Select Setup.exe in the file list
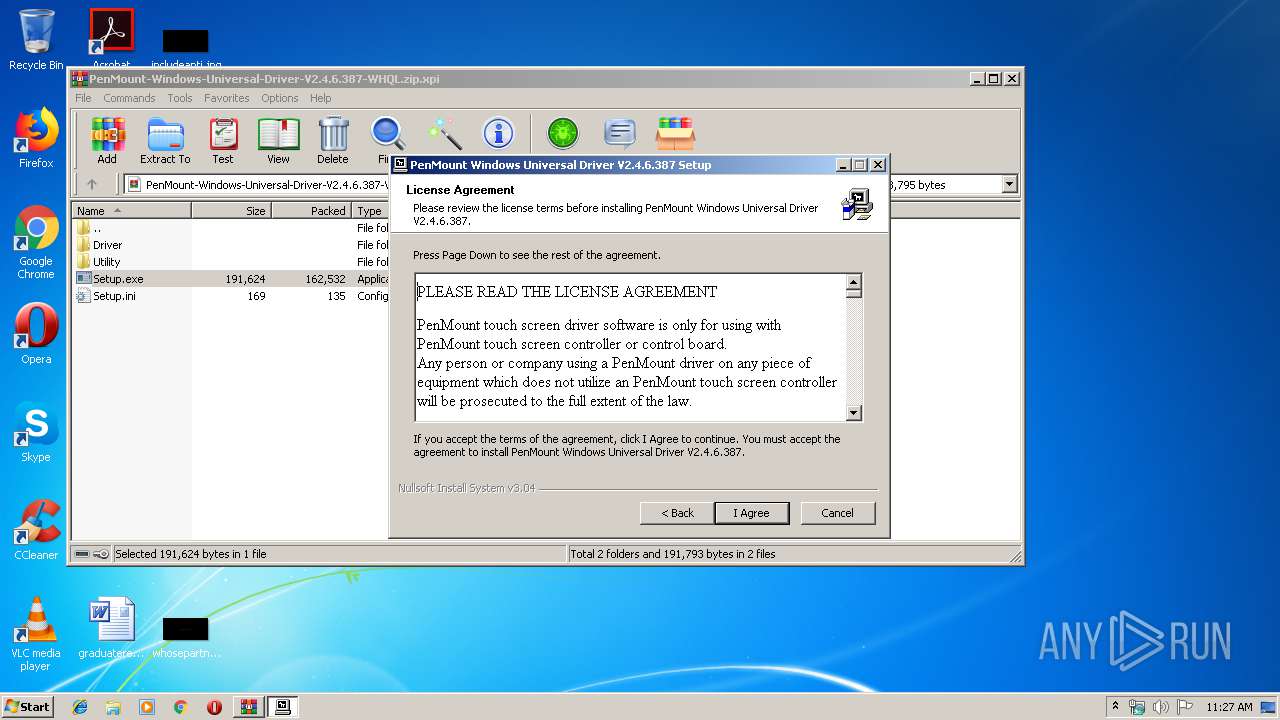This screenshot has width=1280, height=720. 118,279
